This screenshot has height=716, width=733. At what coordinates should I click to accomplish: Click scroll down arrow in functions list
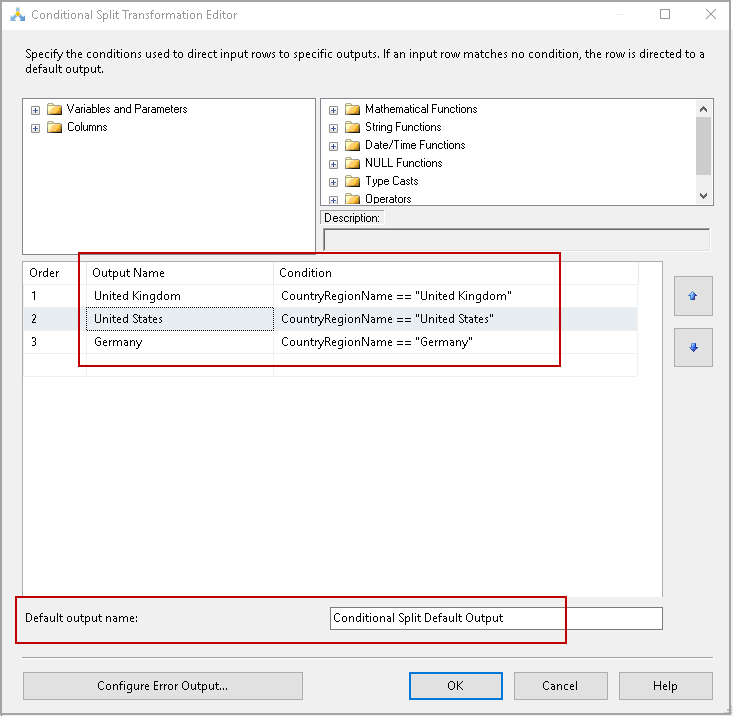coord(703,196)
